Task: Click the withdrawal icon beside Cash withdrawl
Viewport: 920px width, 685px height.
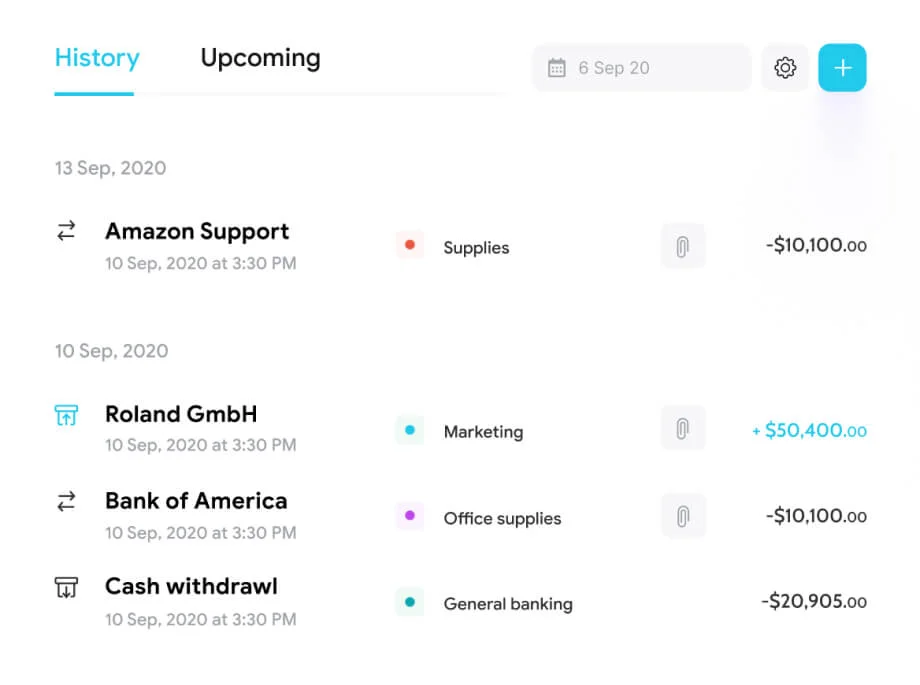Action: [x=66, y=587]
